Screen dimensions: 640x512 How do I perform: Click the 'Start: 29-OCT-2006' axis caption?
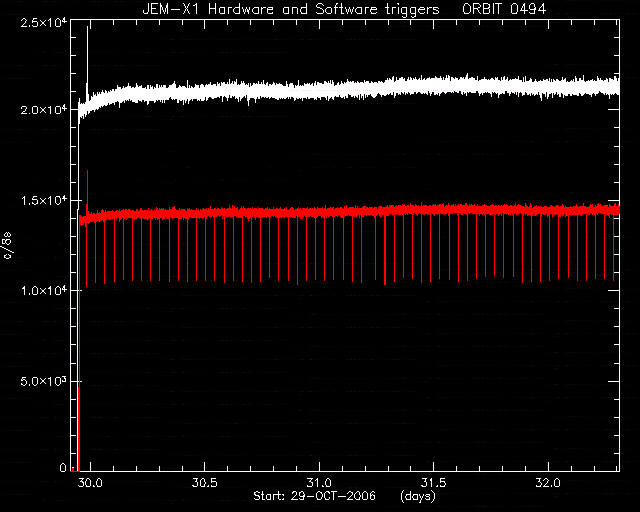314,496
